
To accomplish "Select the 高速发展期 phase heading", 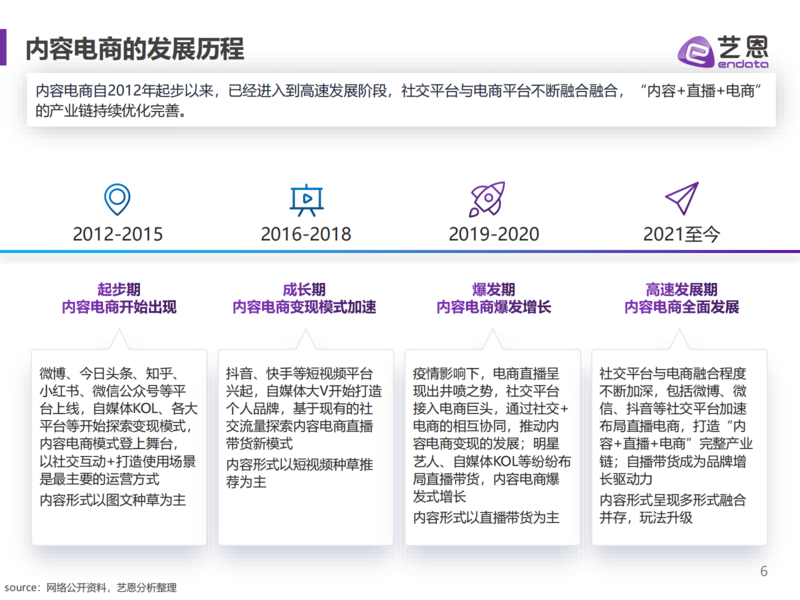I will (681, 288).
